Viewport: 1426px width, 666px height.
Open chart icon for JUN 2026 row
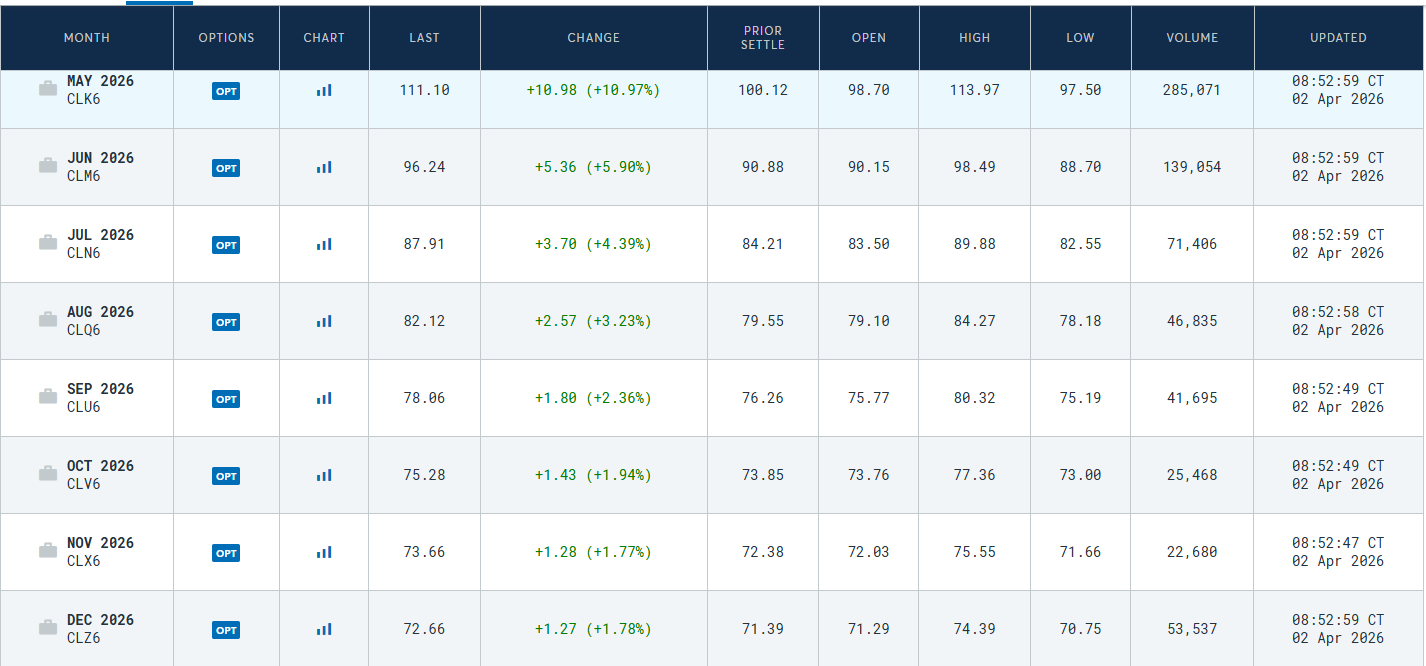(x=324, y=167)
